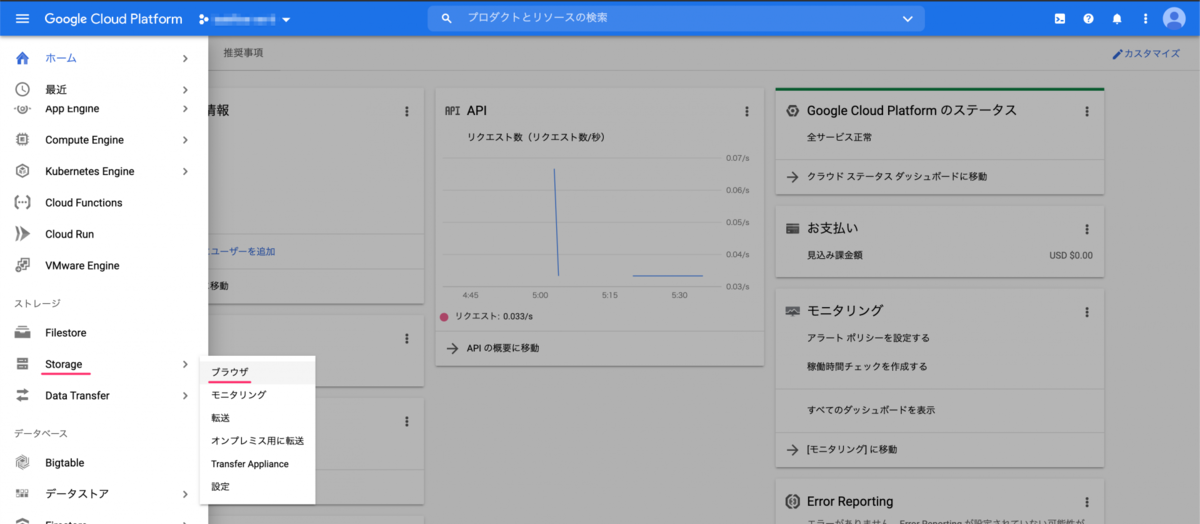The image size is (1200, 524).
Task: Click the Datastore icon
Action: point(22,494)
